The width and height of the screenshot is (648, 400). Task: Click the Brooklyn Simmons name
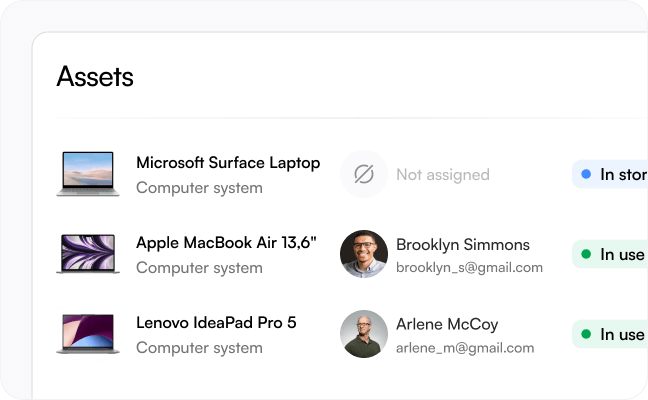463,245
